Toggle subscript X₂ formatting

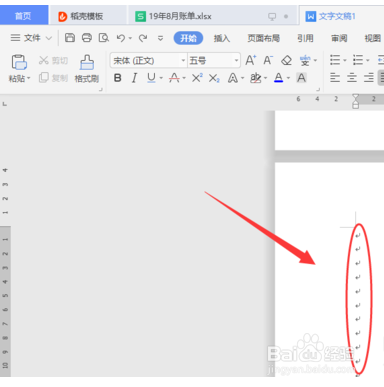[214, 78]
